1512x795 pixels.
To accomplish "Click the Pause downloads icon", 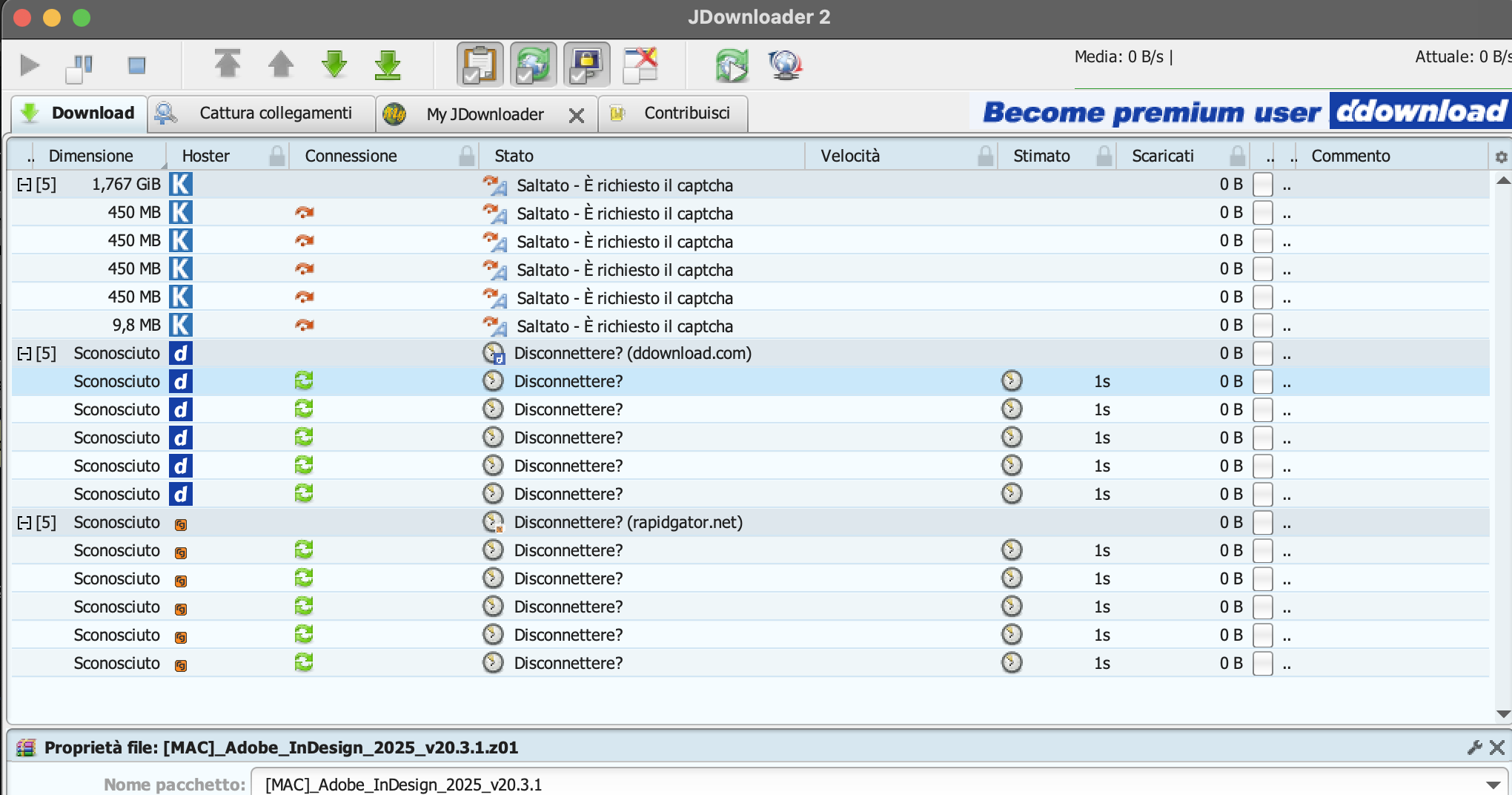I will (x=80, y=67).
